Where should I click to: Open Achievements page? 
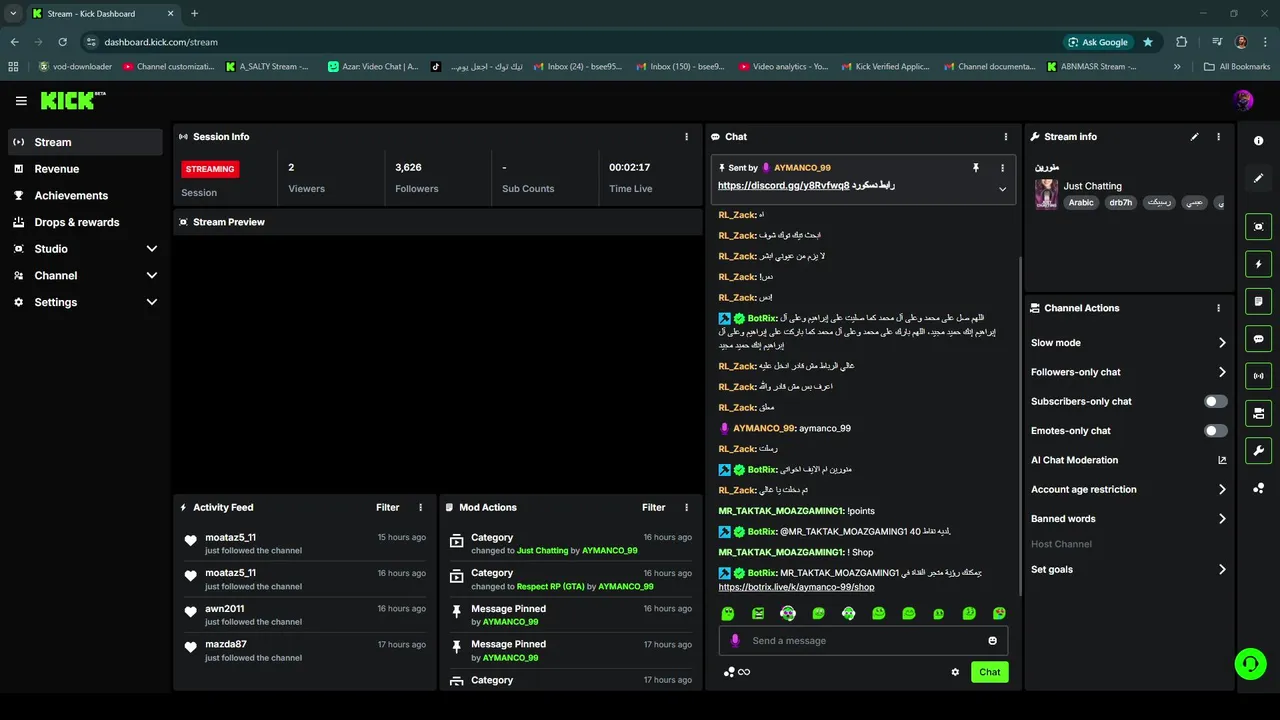pyautogui.click(x=85, y=196)
